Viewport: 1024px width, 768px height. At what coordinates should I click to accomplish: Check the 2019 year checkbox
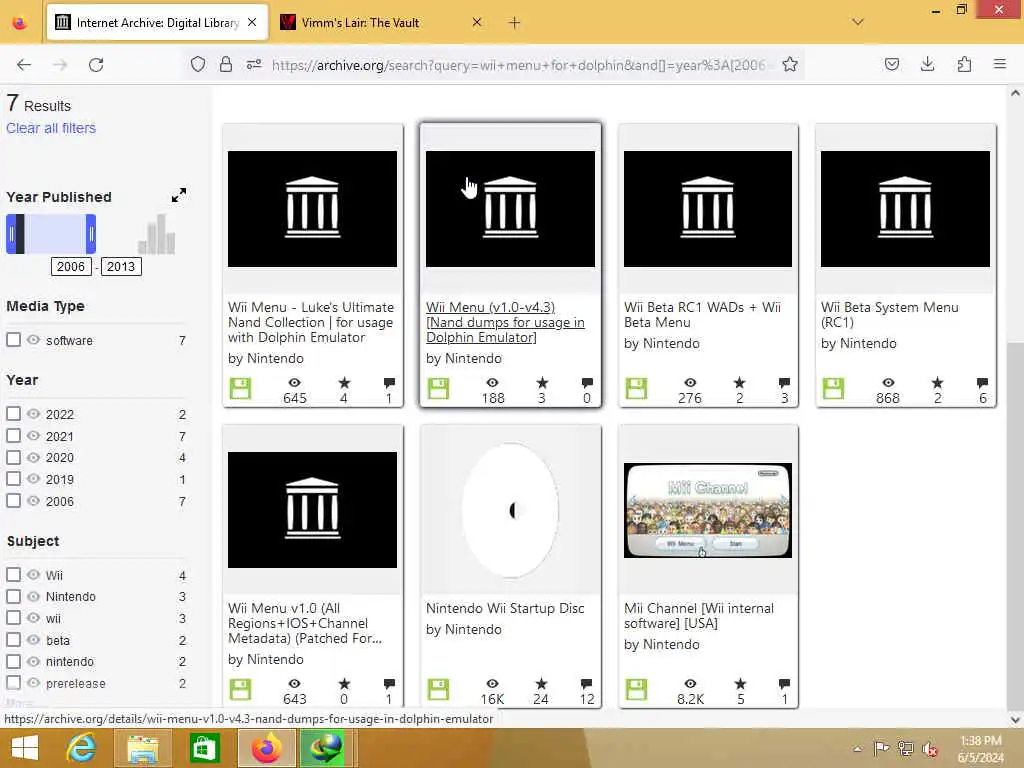(x=14, y=478)
